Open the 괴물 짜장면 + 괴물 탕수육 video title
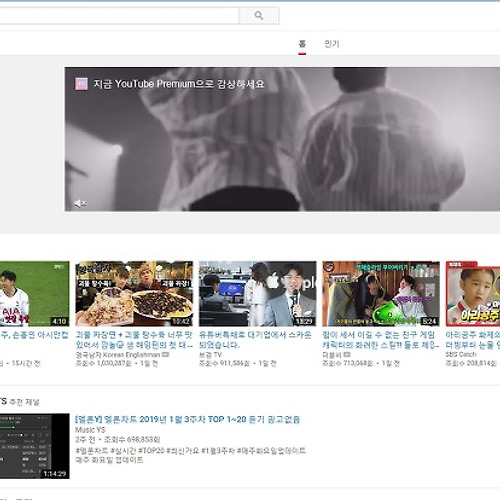 coord(134,340)
